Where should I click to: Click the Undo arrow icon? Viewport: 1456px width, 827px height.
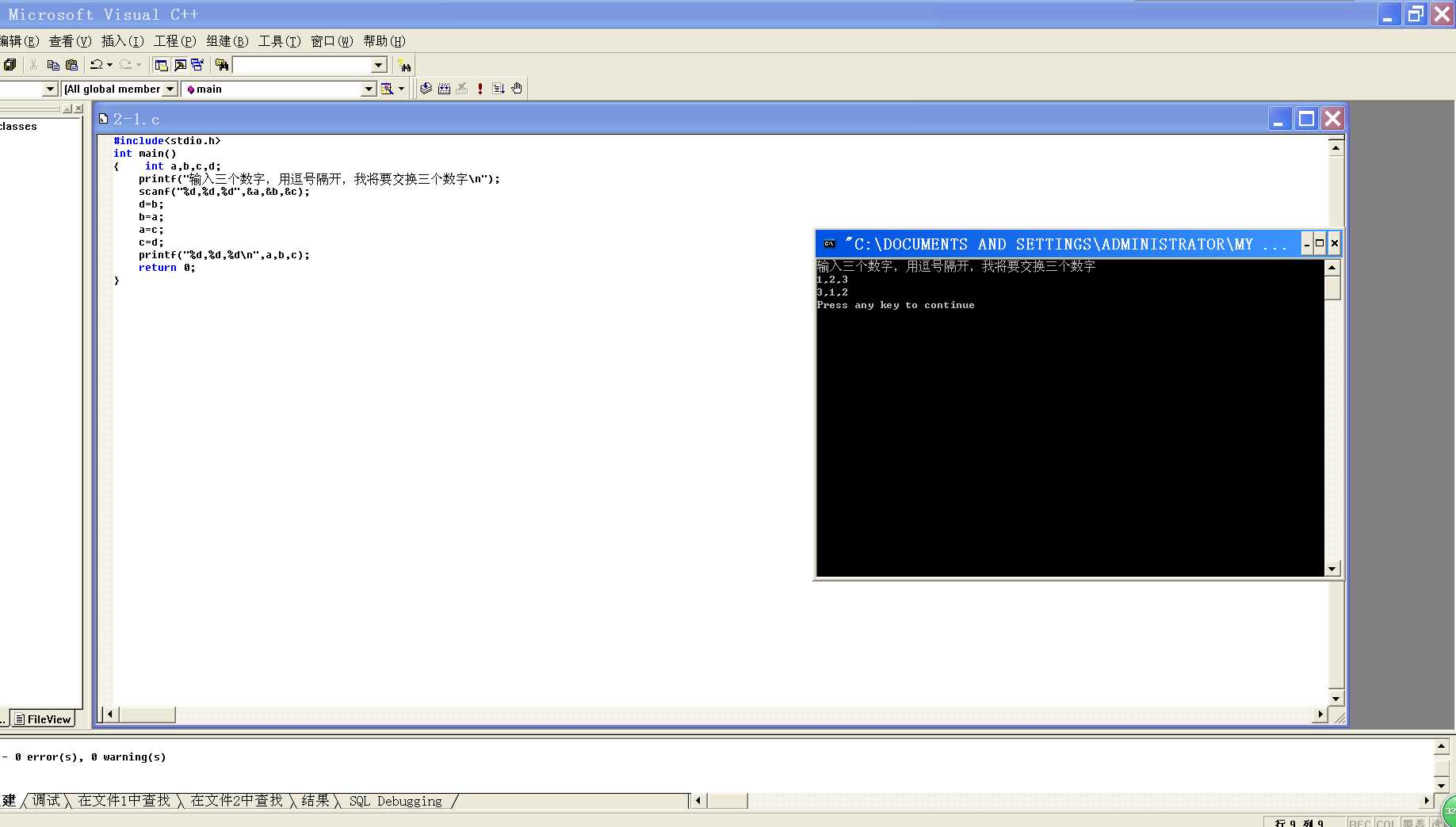tap(96, 65)
